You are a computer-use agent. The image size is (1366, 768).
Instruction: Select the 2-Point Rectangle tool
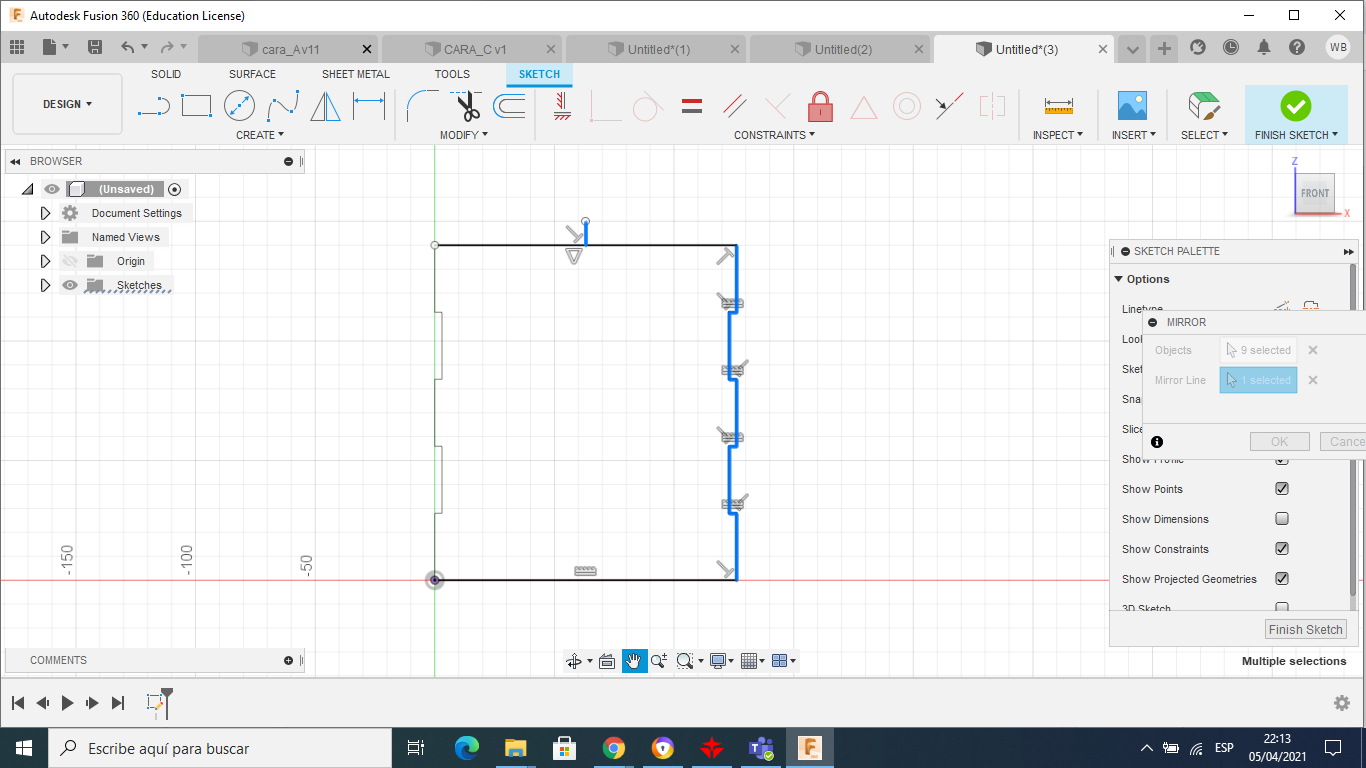(x=196, y=106)
